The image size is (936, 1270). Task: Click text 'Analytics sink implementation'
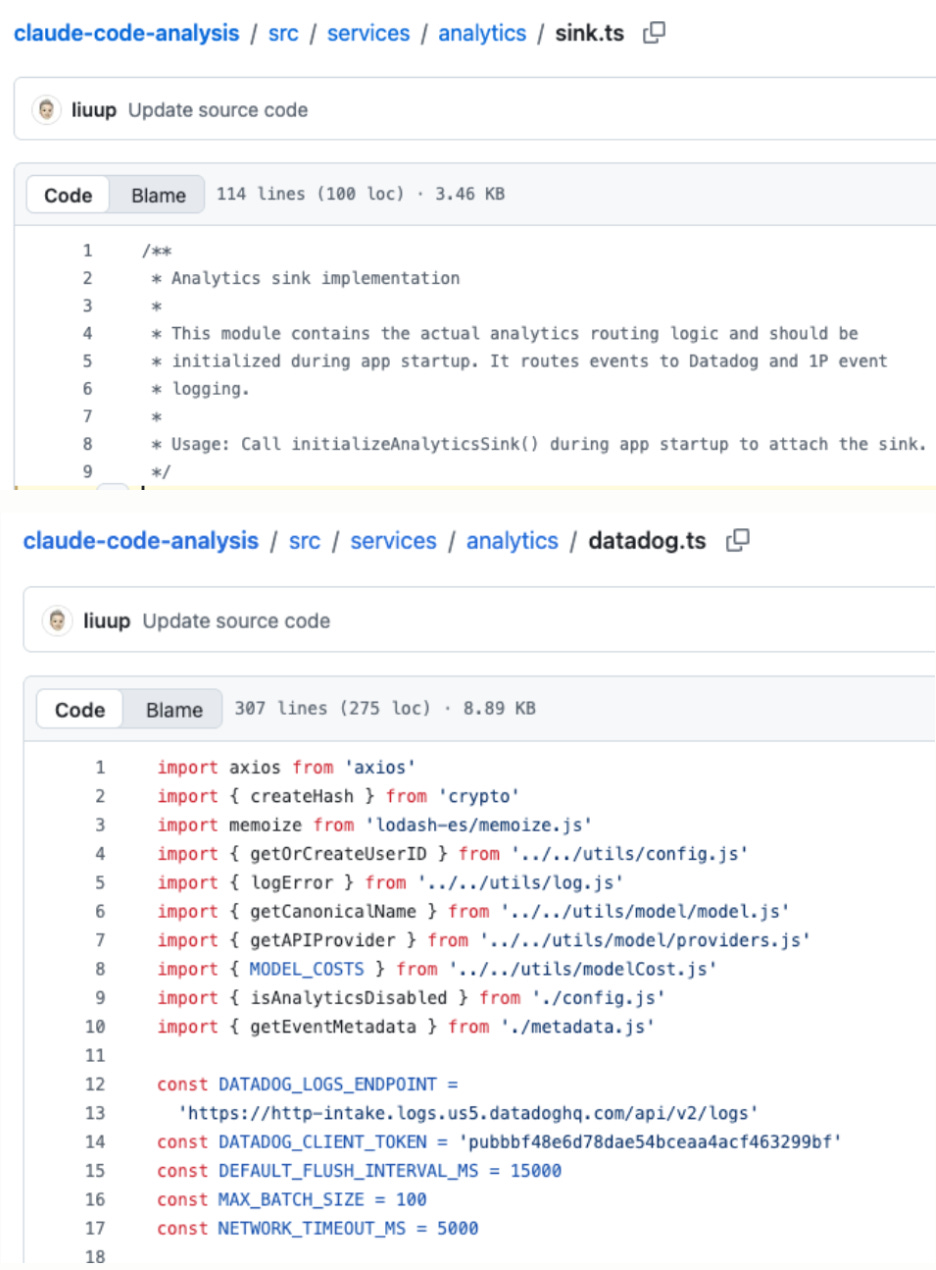[x=316, y=278]
